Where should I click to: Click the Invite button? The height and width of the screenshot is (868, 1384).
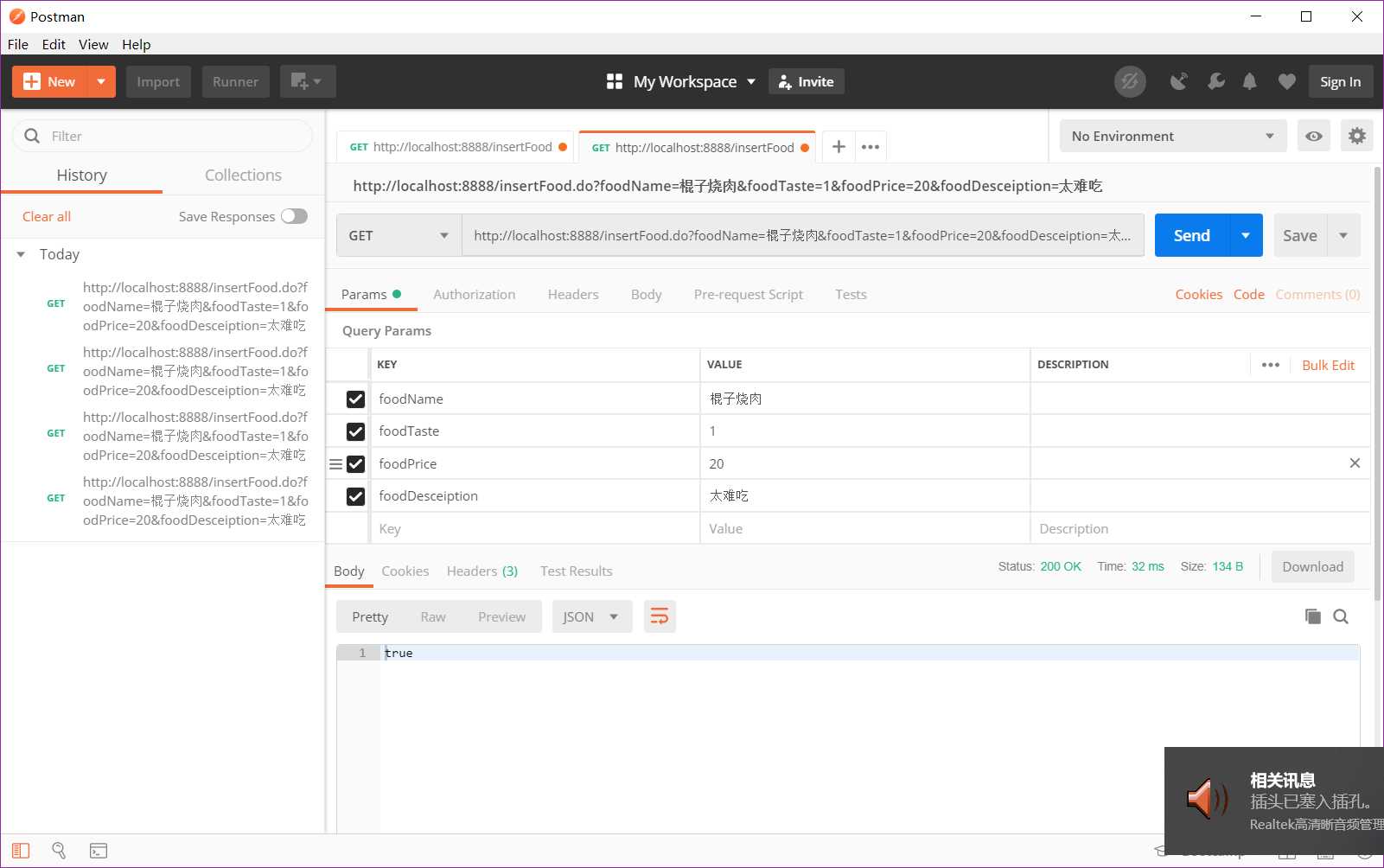[807, 81]
